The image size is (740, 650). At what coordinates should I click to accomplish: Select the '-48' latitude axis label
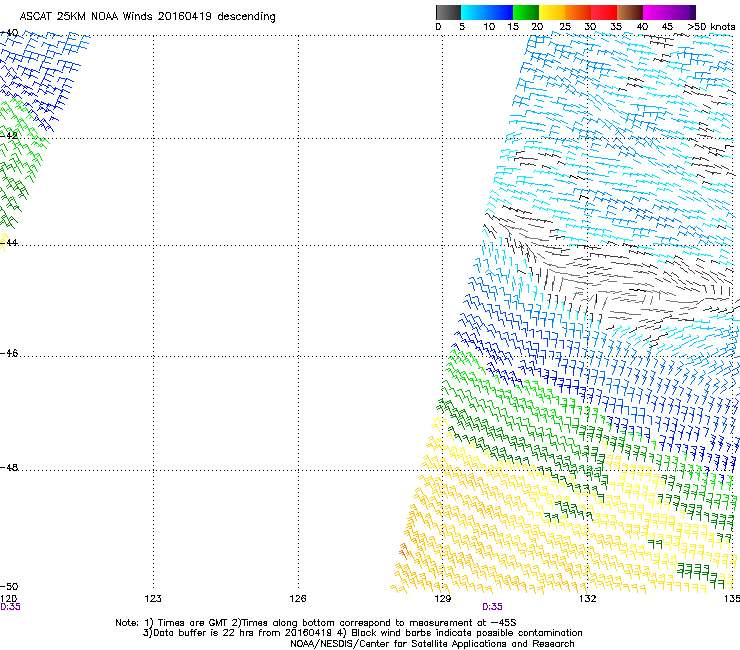[x=9, y=468]
